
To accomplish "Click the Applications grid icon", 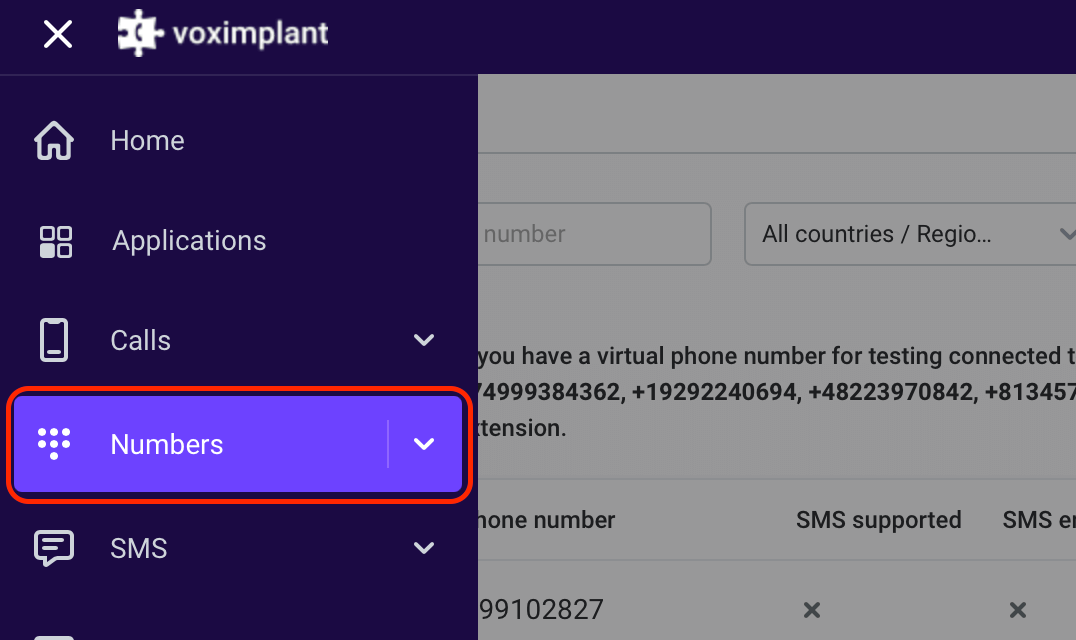I will tap(52, 240).
